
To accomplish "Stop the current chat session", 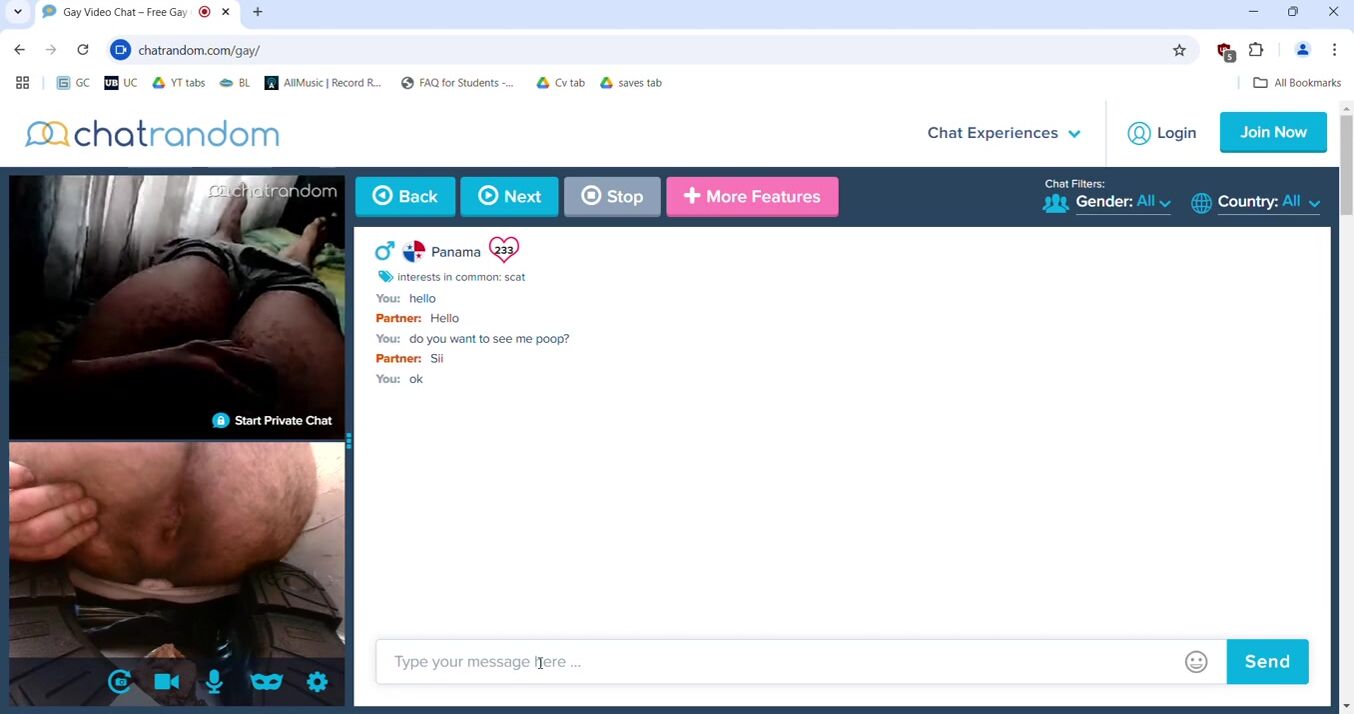I will click(x=612, y=197).
